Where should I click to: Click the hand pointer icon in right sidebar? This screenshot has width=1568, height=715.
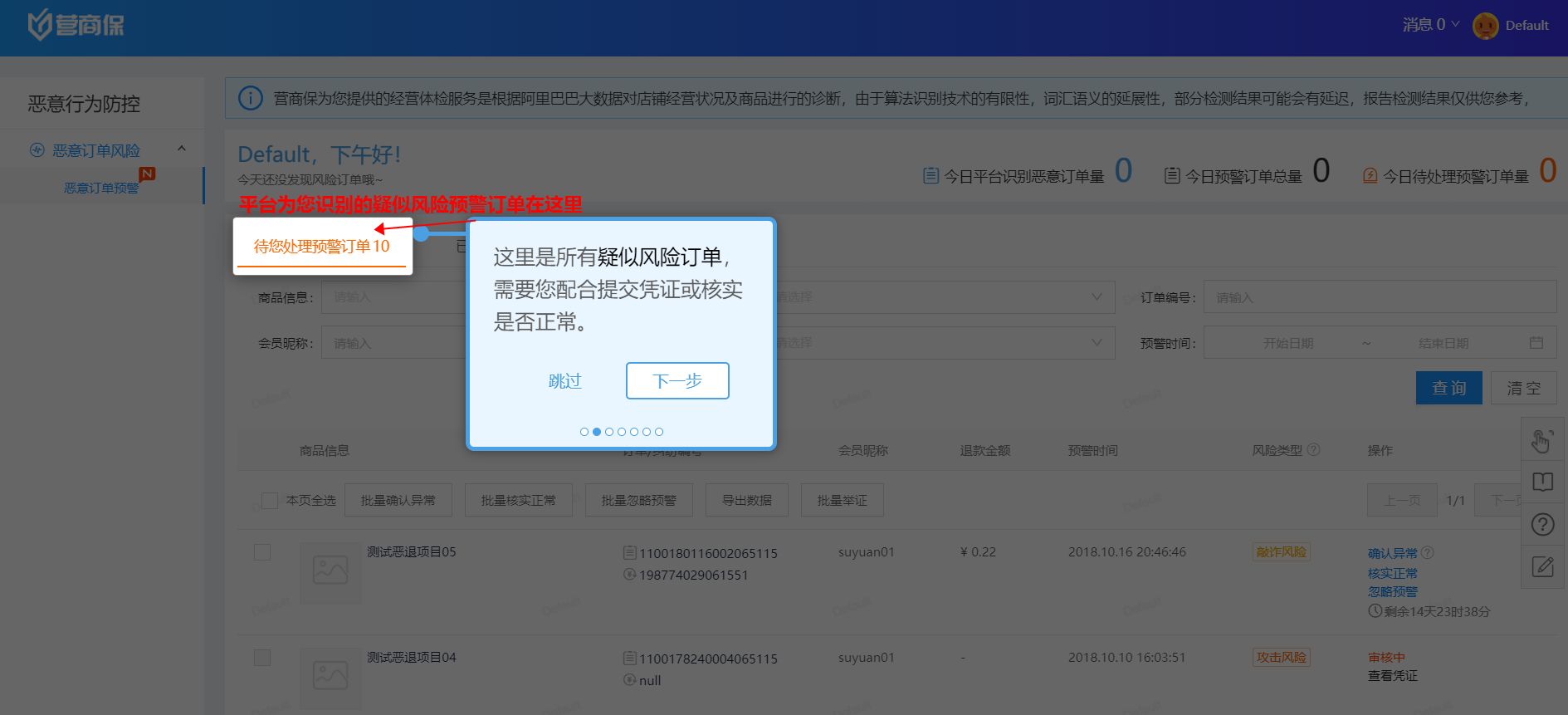pyautogui.click(x=1541, y=441)
